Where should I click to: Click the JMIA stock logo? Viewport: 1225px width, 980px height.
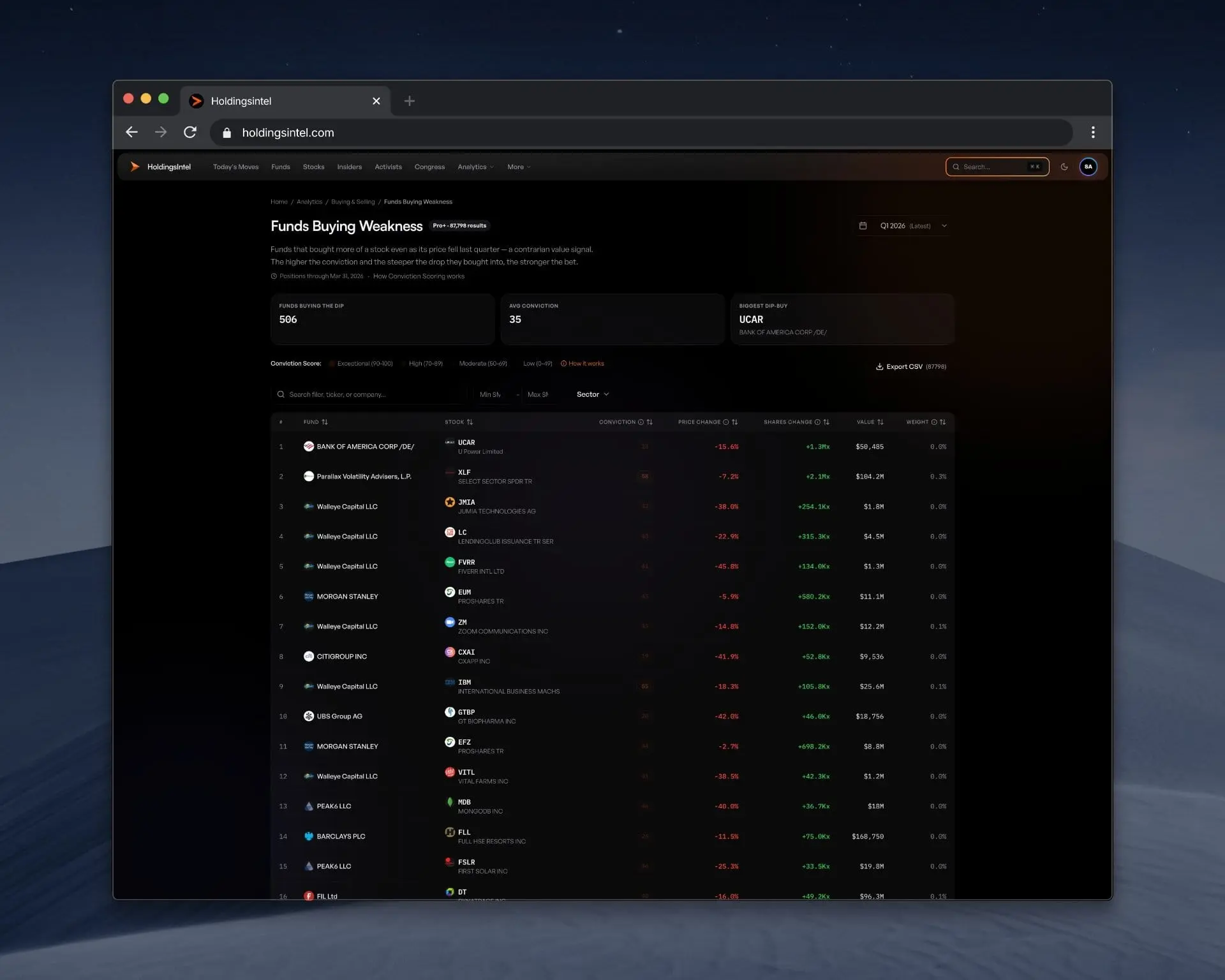pos(450,502)
